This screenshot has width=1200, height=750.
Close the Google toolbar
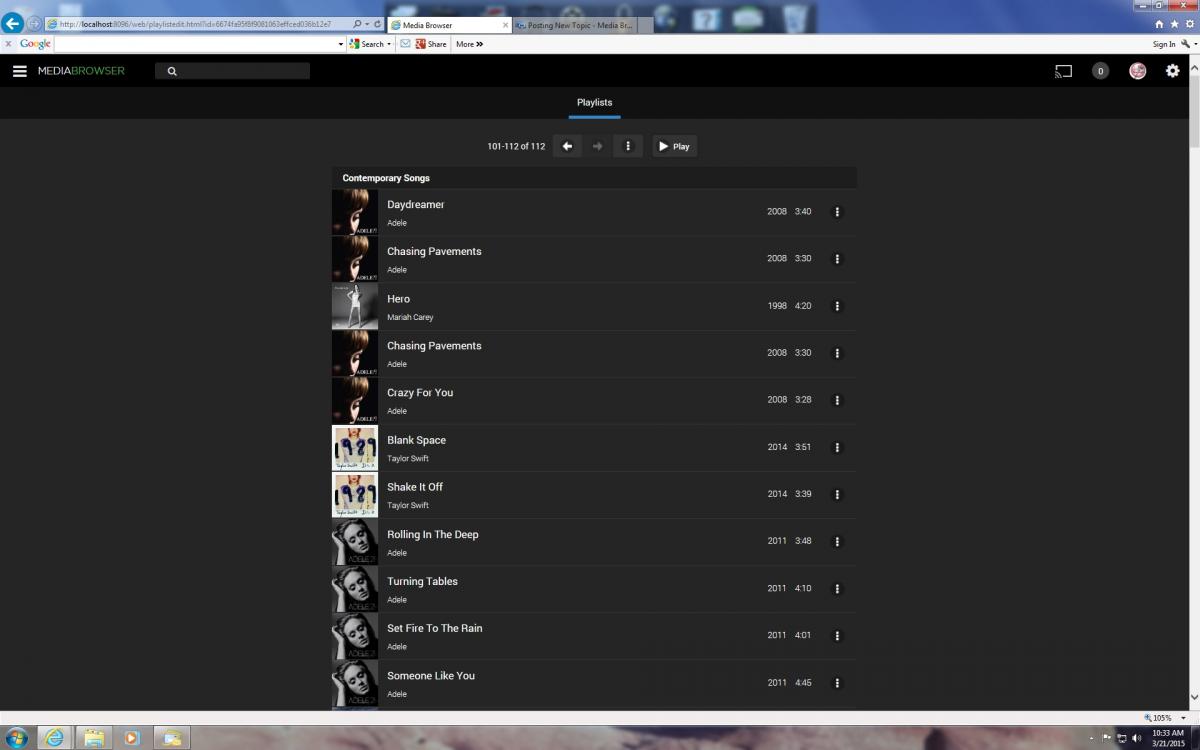coord(8,44)
